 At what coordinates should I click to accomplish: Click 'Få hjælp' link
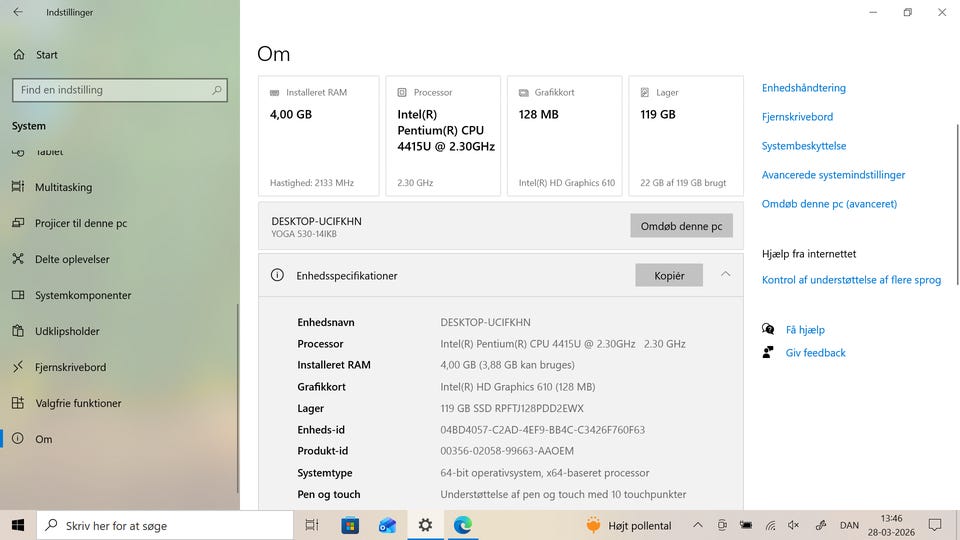tap(805, 329)
